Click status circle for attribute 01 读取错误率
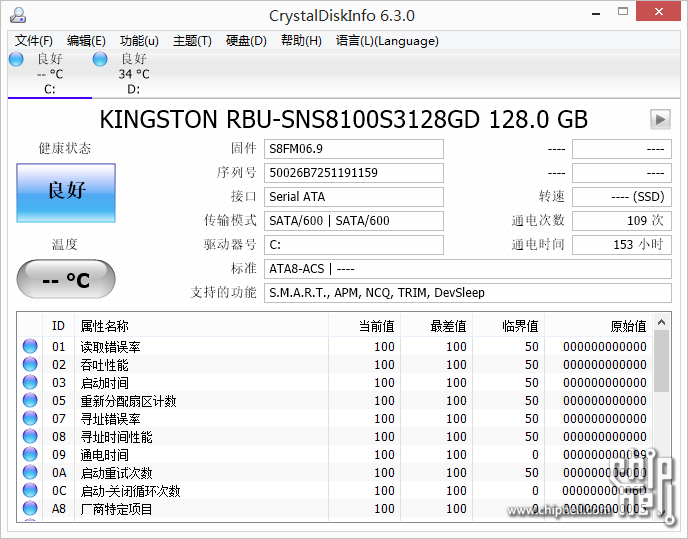688x539 pixels. coord(30,346)
